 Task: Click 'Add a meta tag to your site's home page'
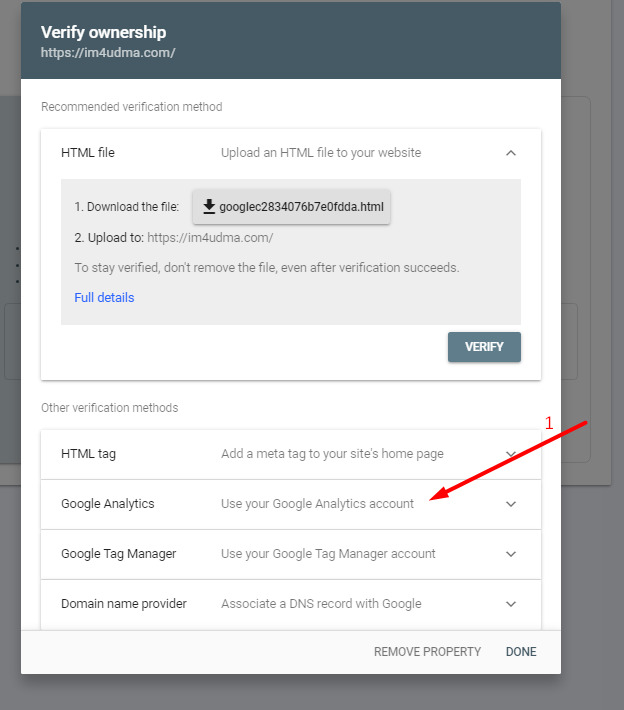(x=332, y=454)
